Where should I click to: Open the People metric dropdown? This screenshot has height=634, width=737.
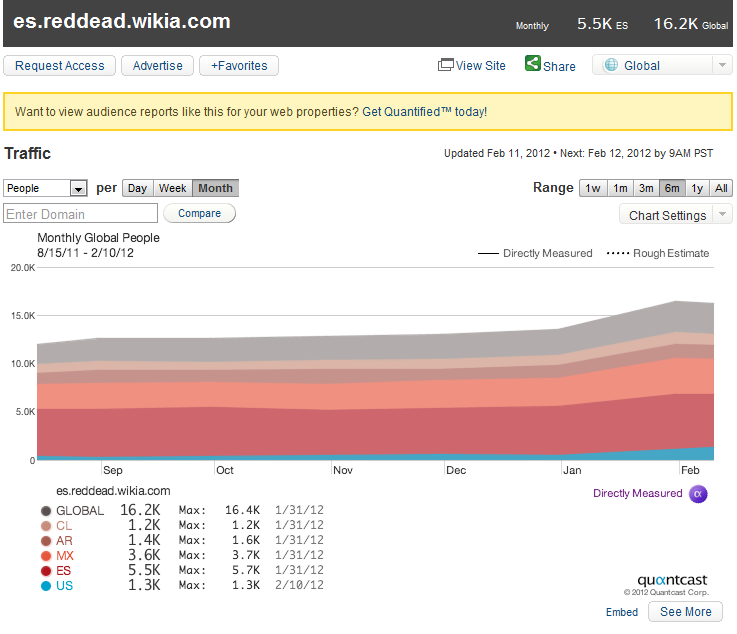pos(45,188)
